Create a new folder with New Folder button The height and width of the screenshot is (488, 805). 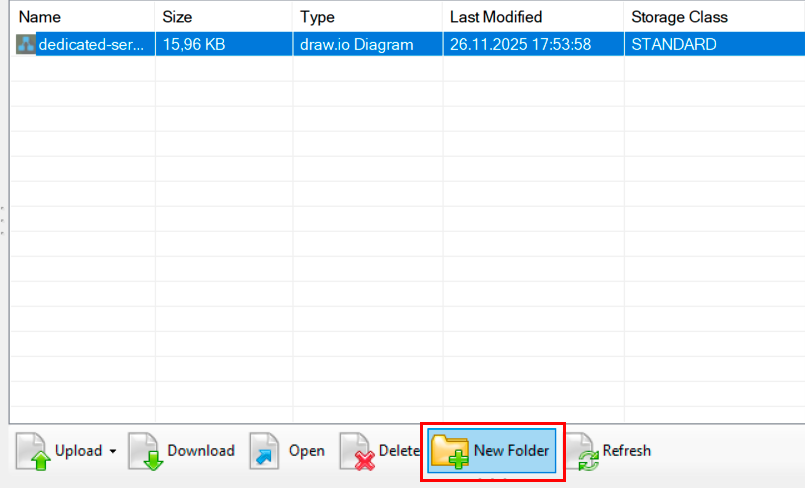pos(491,451)
